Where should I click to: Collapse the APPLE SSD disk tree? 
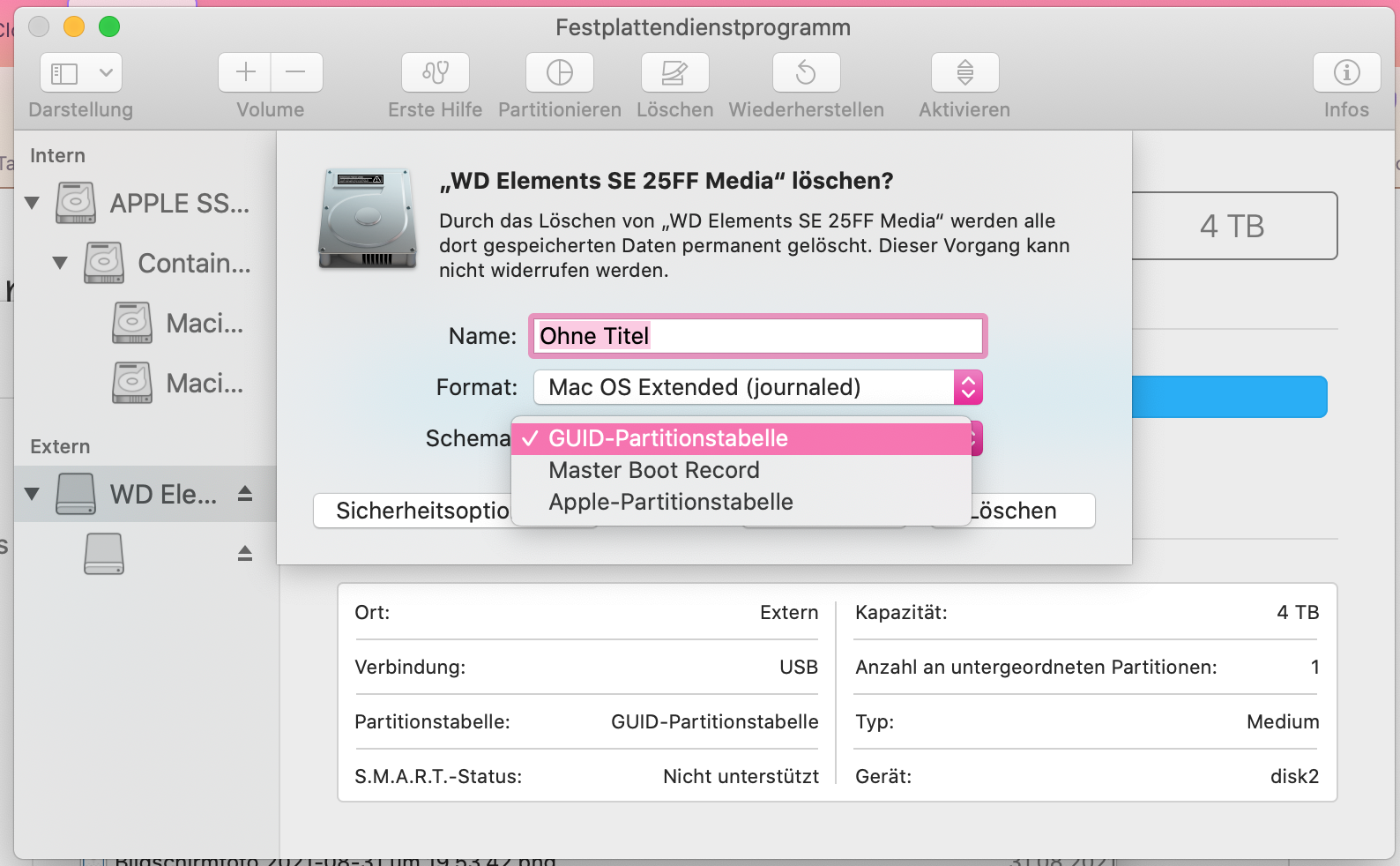(33, 203)
